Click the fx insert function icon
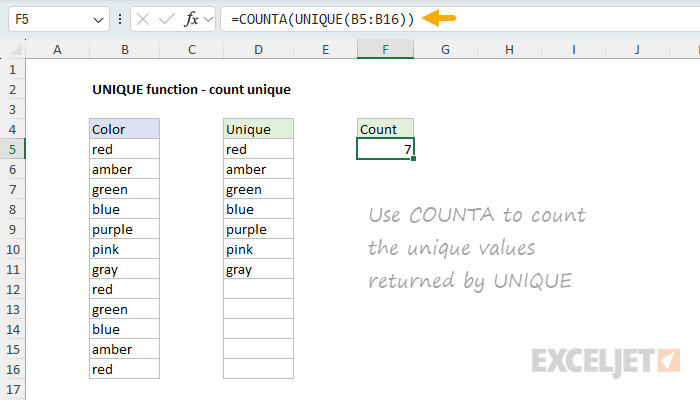This screenshot has width=700, height=400. click(x=191, y=19)
